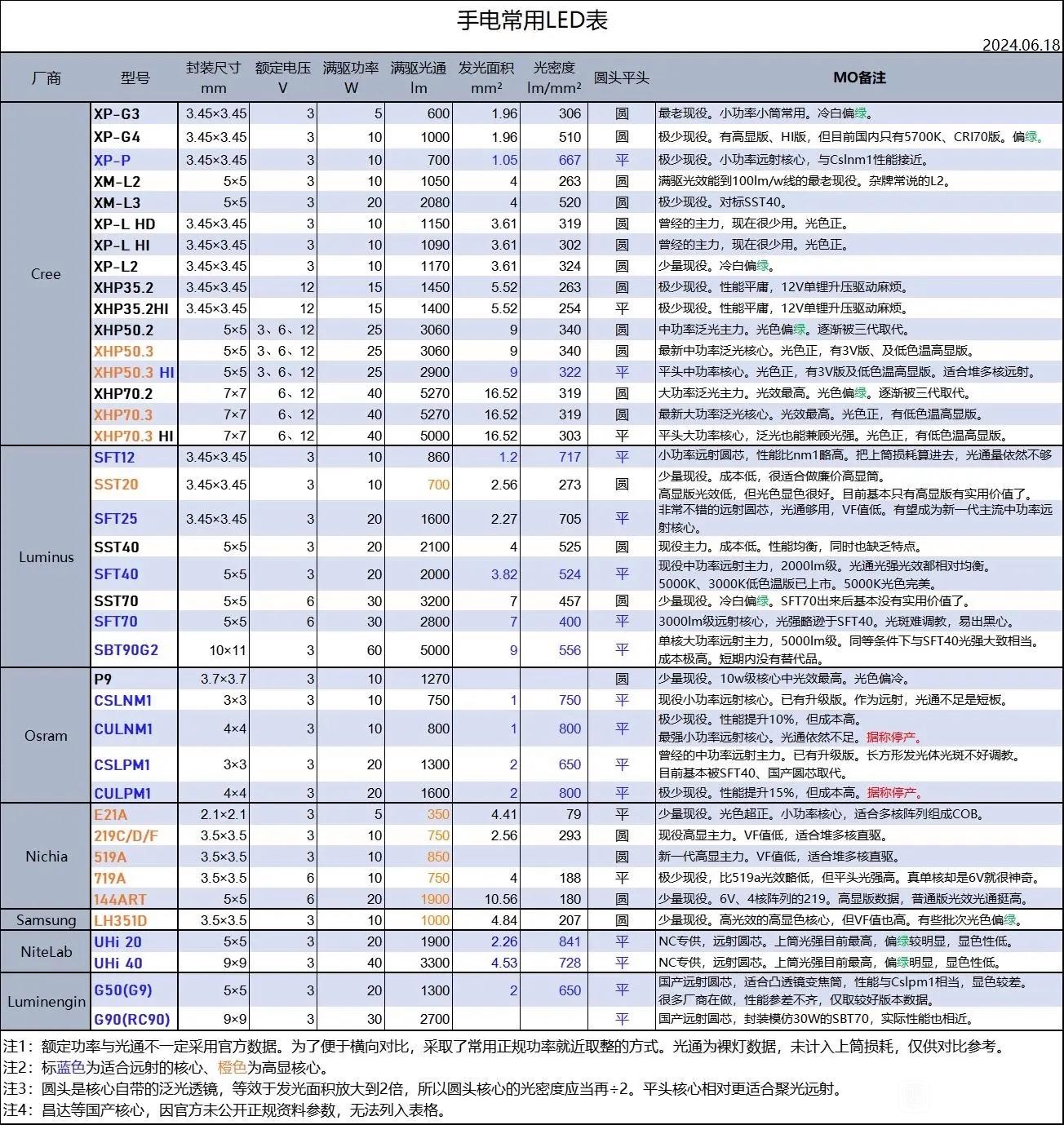This screenshot has height=1125, width=1064.
Task: Select the XM-L3 model cell
Action: point(135,202)
